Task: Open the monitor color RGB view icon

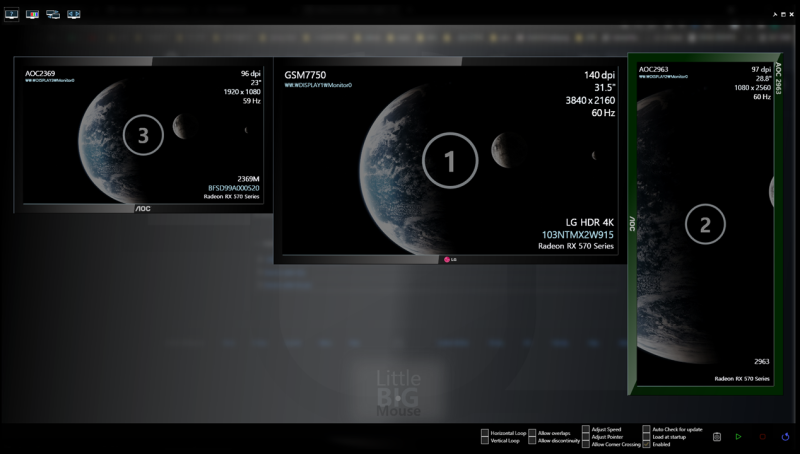Action: (x=32, y=14)
